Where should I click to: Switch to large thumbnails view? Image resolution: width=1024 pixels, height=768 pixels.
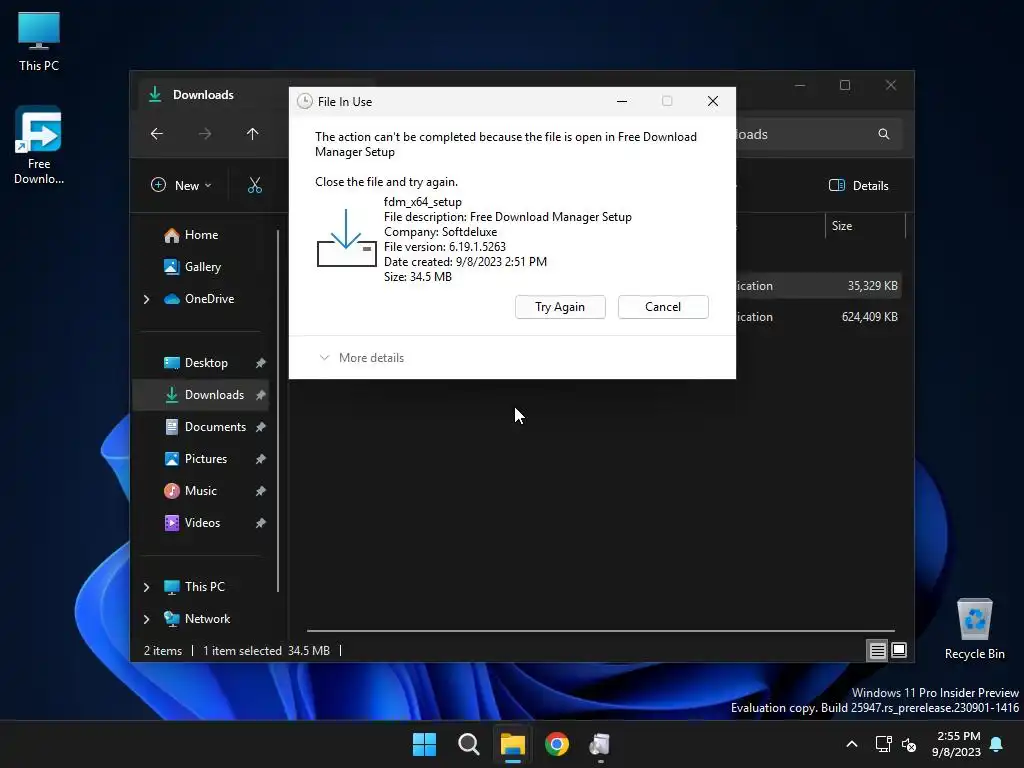coord(899,650)
